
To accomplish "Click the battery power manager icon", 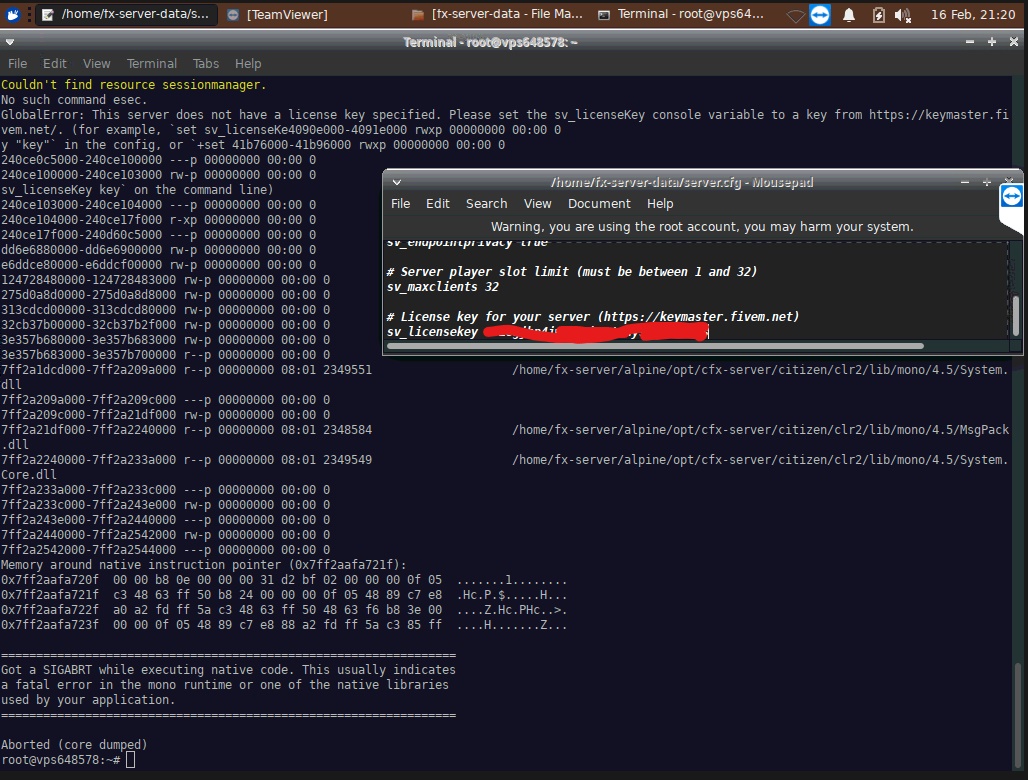I will pos(878,15).
